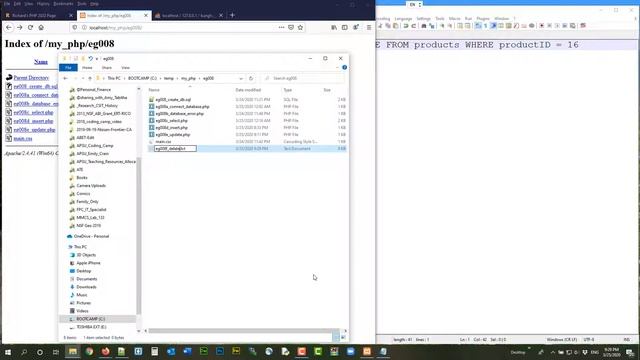Open Firefox History menu
Viewport: 640px width, 360px height.
tap(43, 4)
